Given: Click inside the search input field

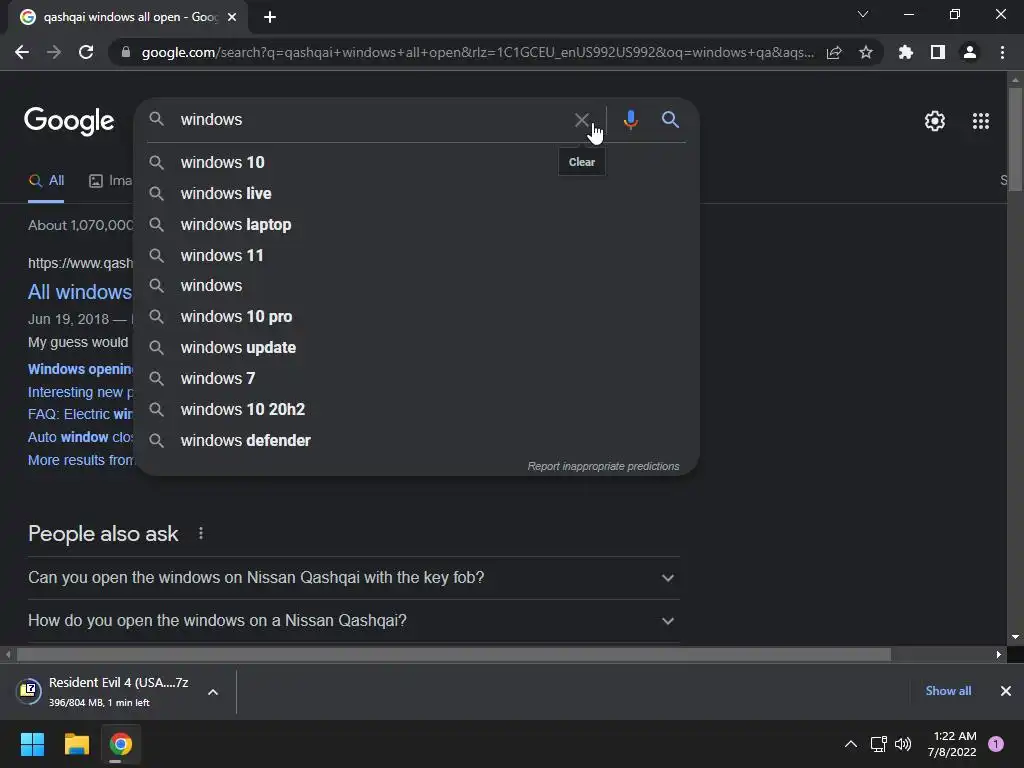Looking at the screenshot, I should [x=372, y=120].
